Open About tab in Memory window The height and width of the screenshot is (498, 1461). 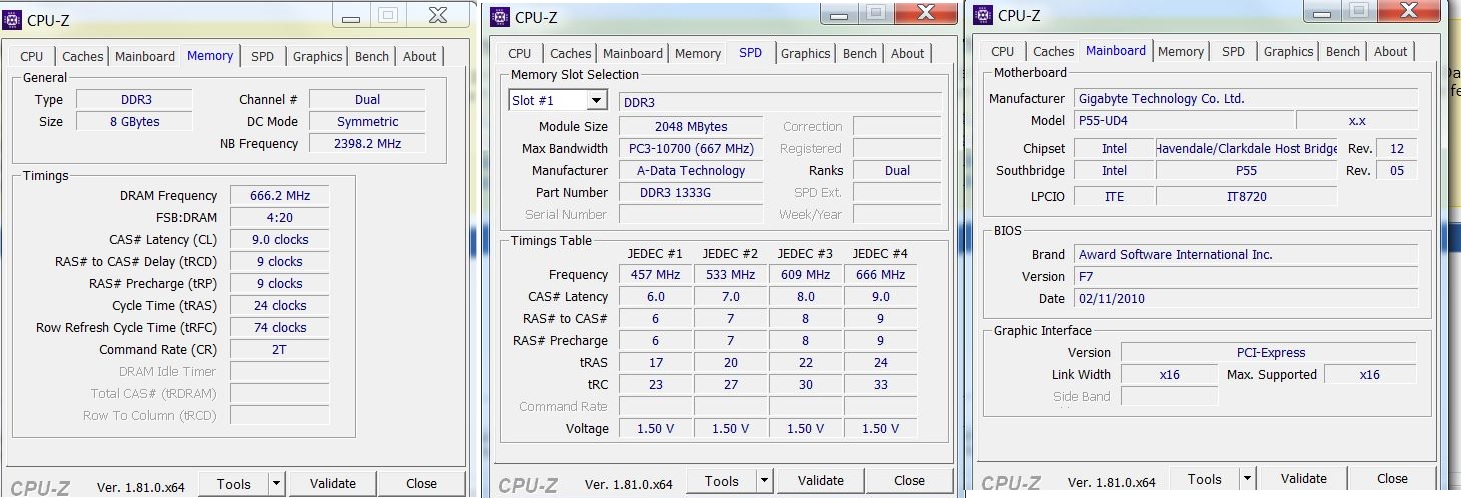(420, 57)
